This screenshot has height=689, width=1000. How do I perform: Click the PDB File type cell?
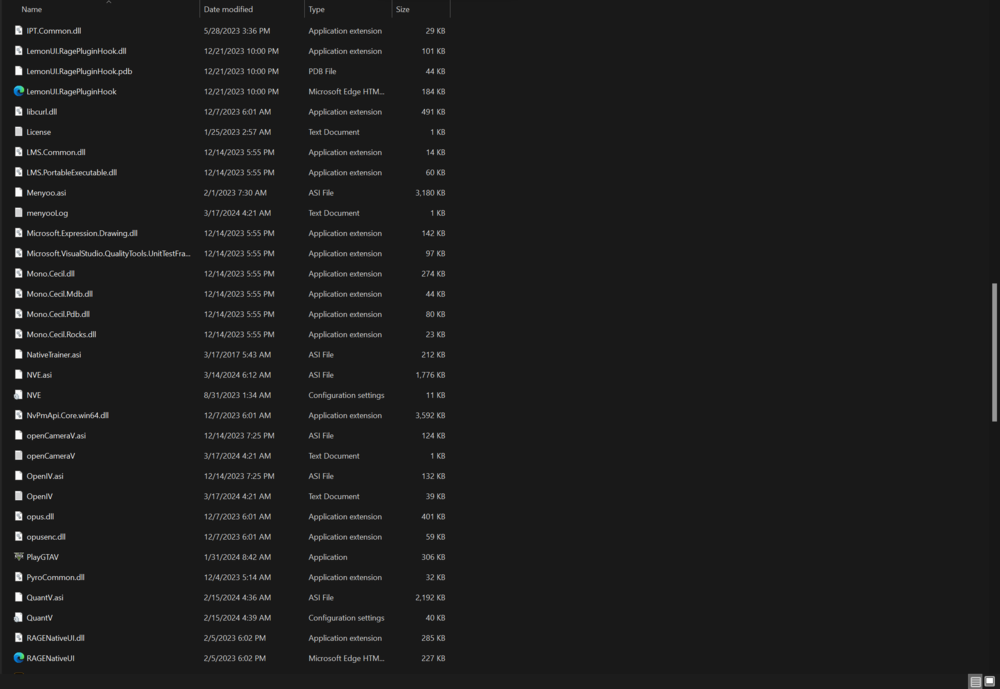[x=322, y=71]
